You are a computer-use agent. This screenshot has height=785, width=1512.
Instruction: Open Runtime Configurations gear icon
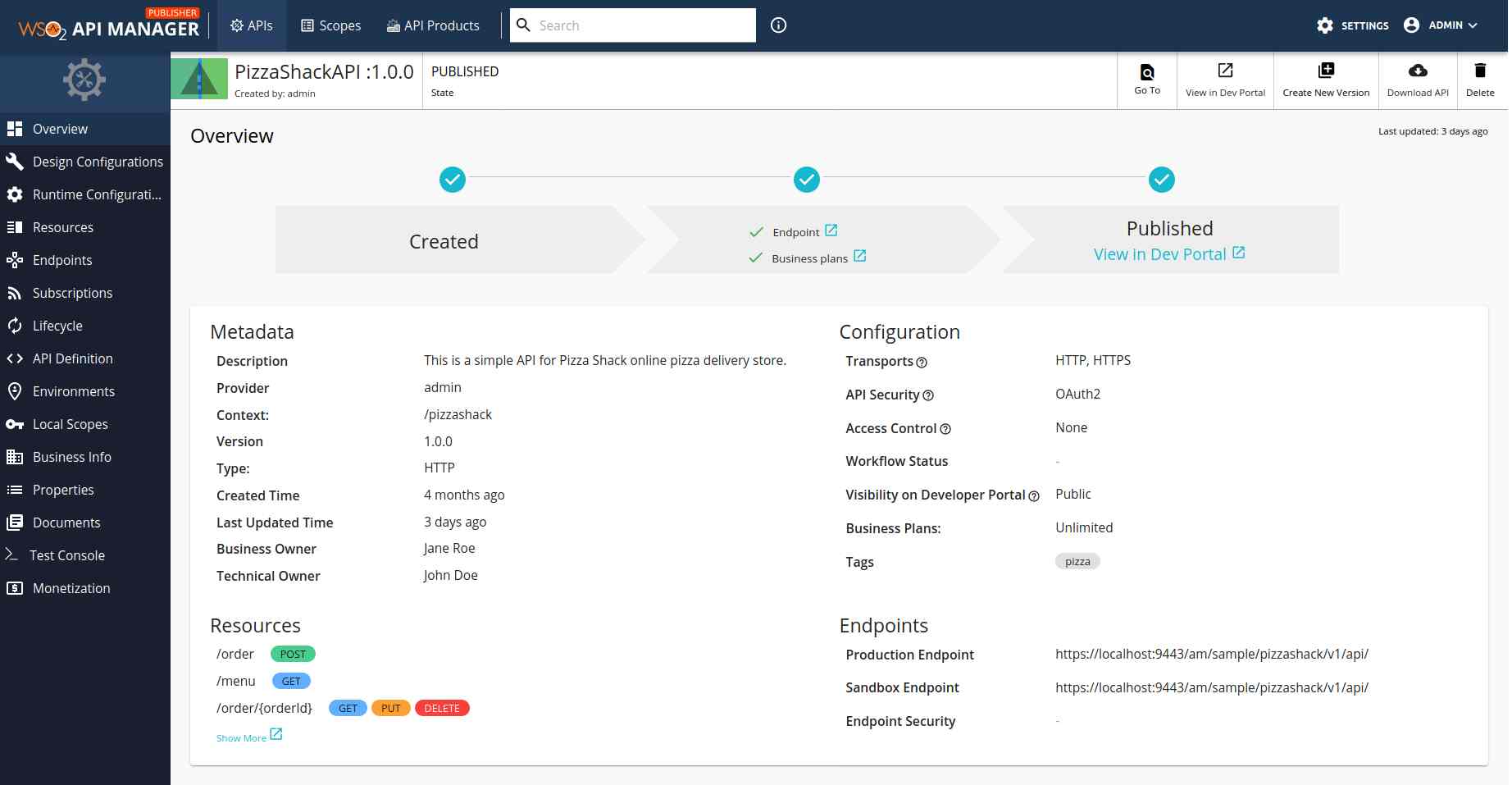[15, 194]
